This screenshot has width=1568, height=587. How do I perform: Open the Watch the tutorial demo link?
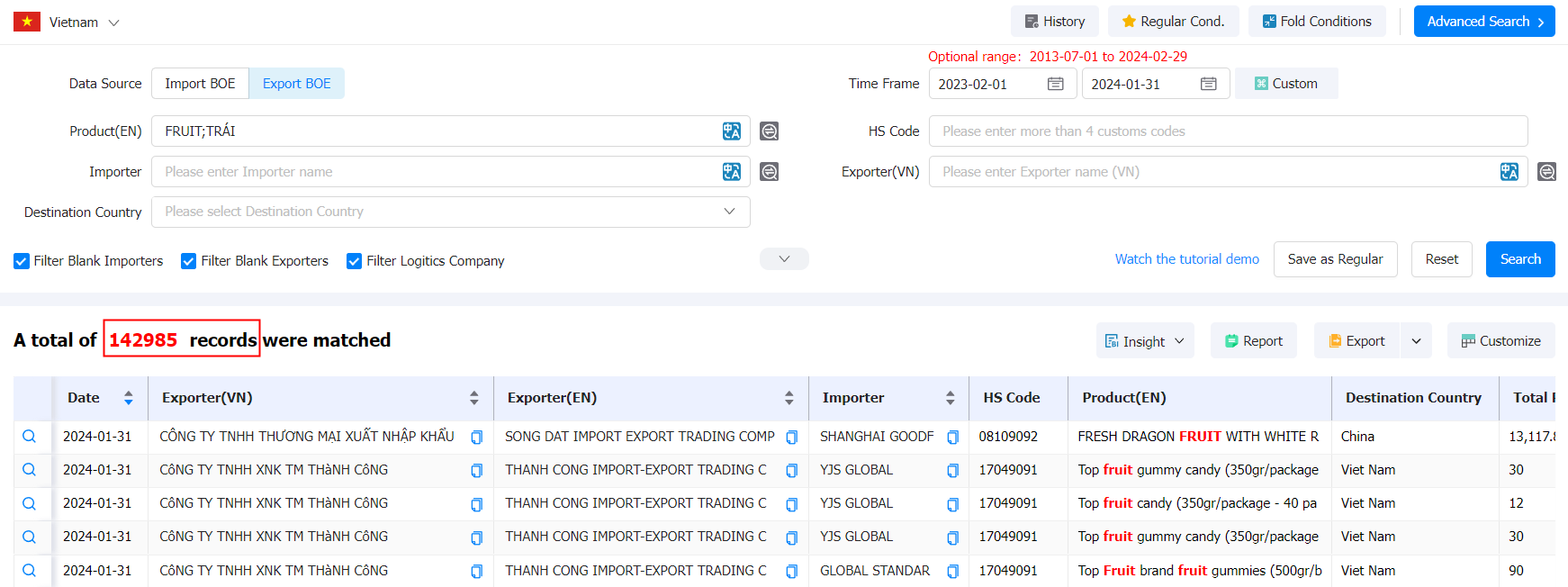1186,259
